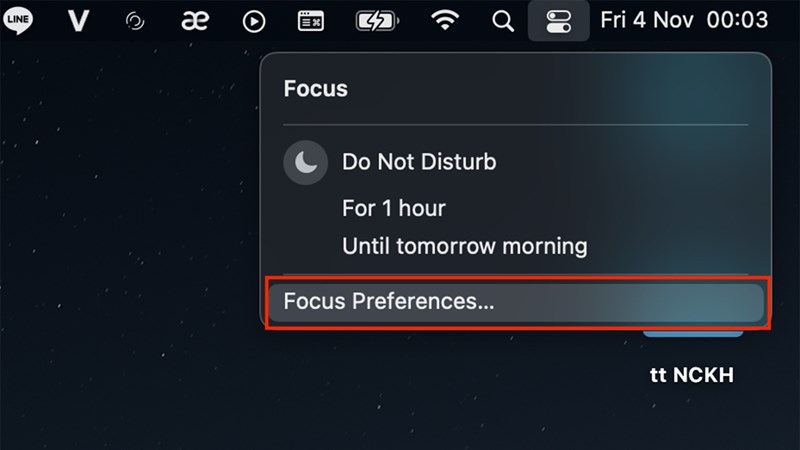Viewport: 800px width, 450px height.
Task: Choose the For 1 hour option
Action: (393, 209)
